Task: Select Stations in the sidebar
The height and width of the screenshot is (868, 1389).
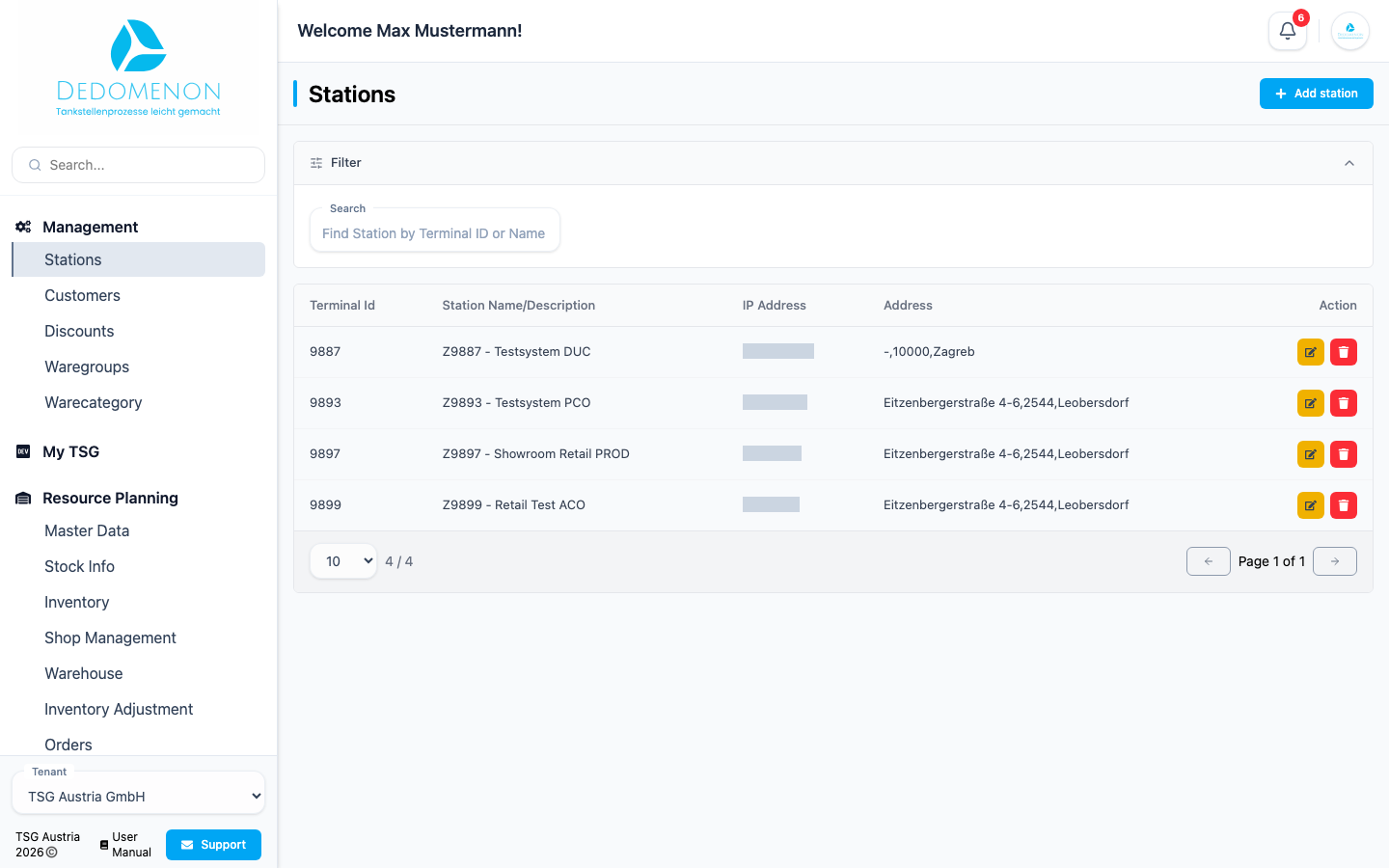Action: [x=139, y=259]
